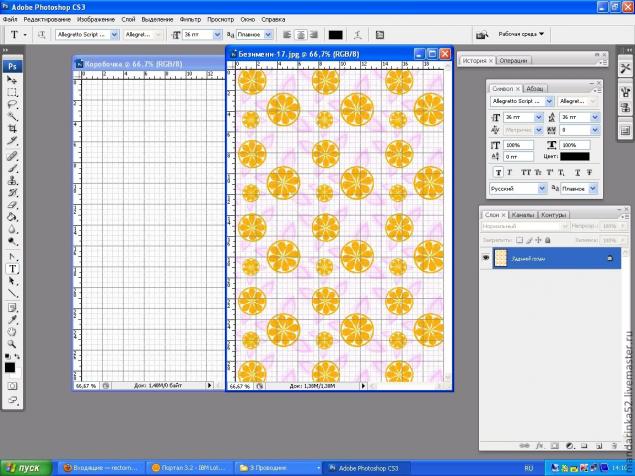Click the black text color swatch in options bar
Viewport: 635px width, 476px height.
click(x=335, y=34)
